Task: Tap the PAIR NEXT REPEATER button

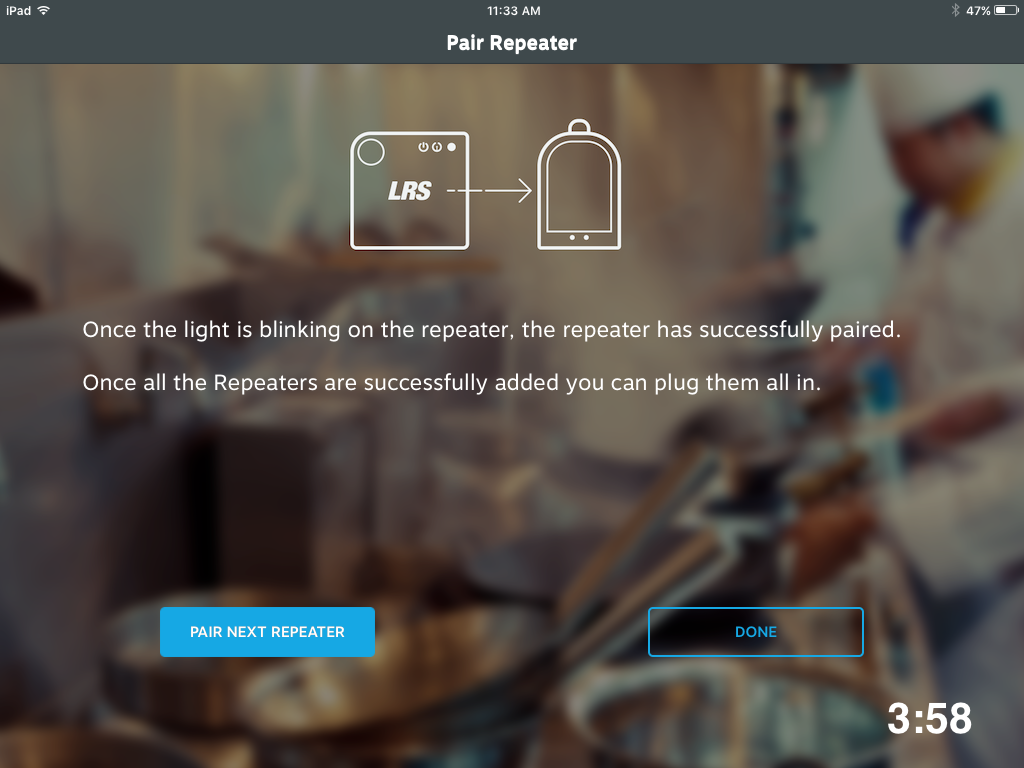Action: click(267, 632)
